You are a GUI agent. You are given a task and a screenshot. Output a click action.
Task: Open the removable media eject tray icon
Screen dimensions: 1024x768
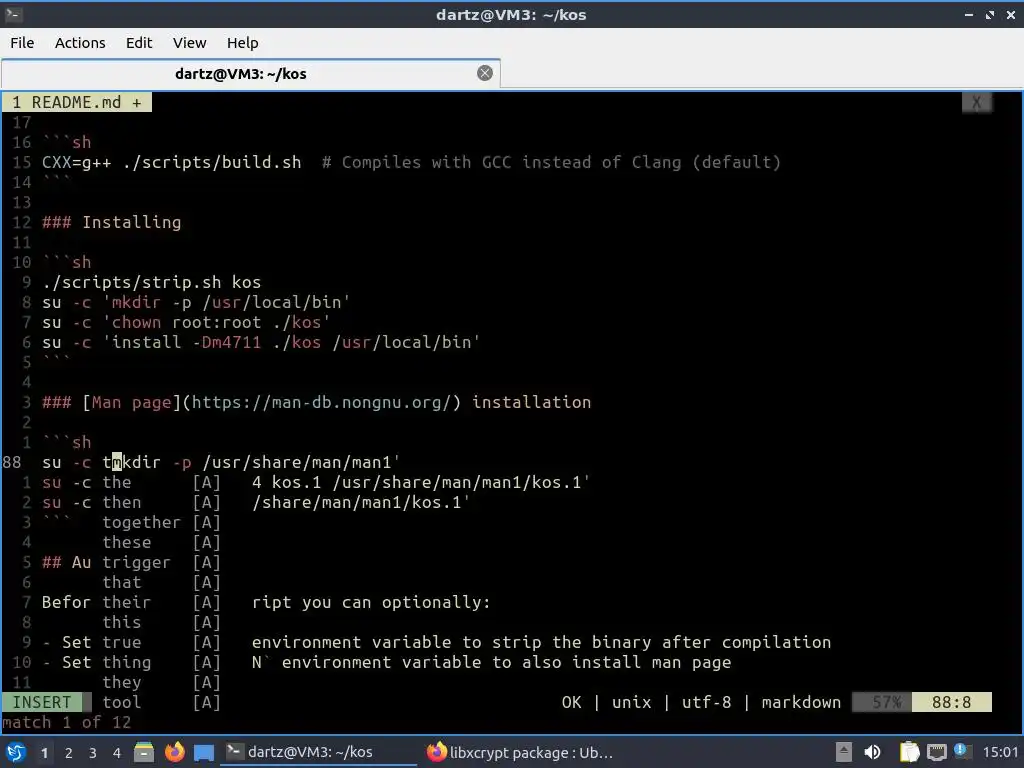click(x=844, y=752)
